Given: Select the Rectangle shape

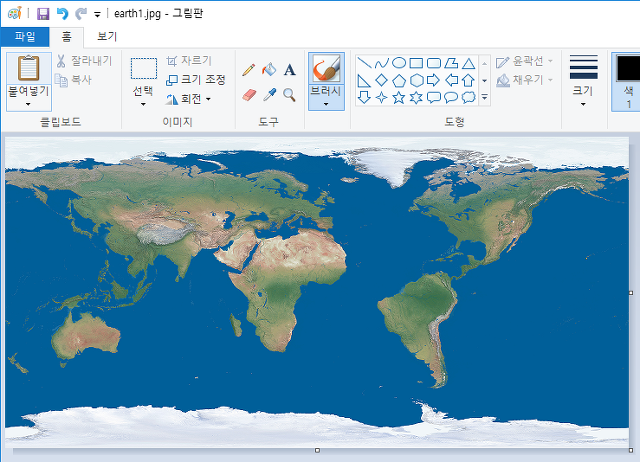Looking at the screenshot, I should 416,63.
